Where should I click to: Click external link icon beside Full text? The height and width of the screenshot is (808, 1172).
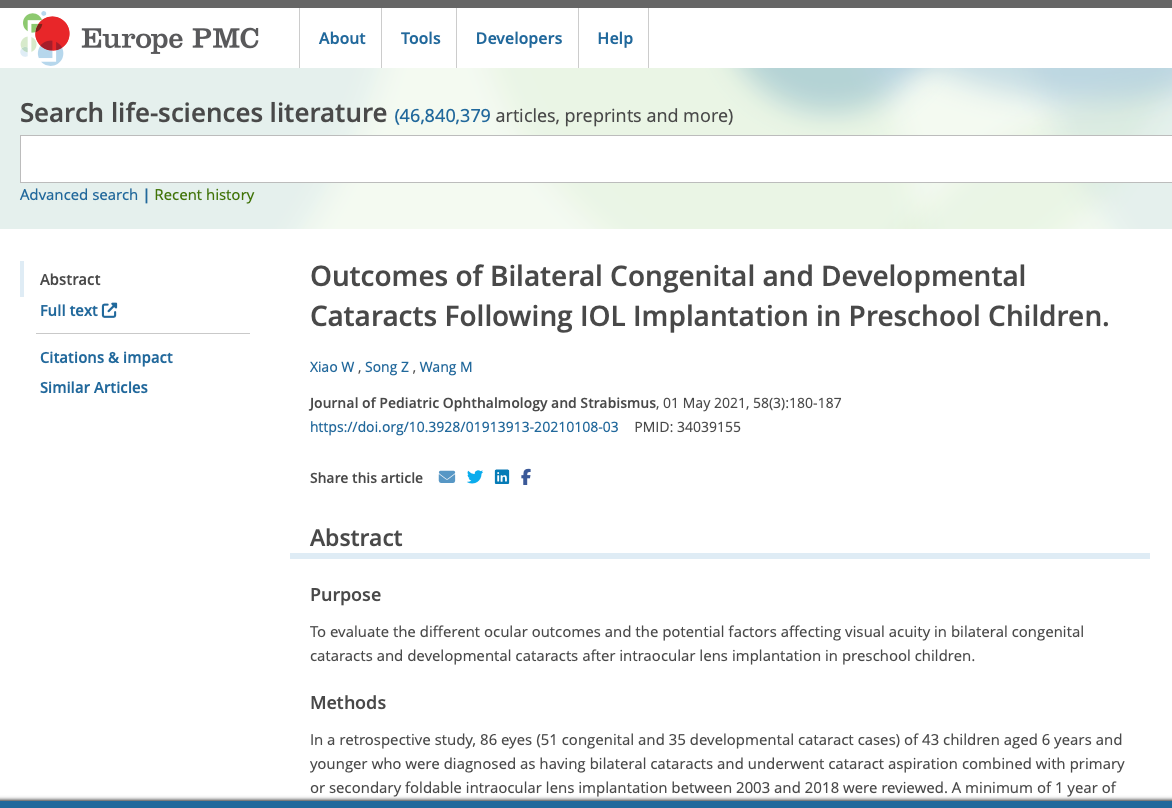(x=110, y=310)
